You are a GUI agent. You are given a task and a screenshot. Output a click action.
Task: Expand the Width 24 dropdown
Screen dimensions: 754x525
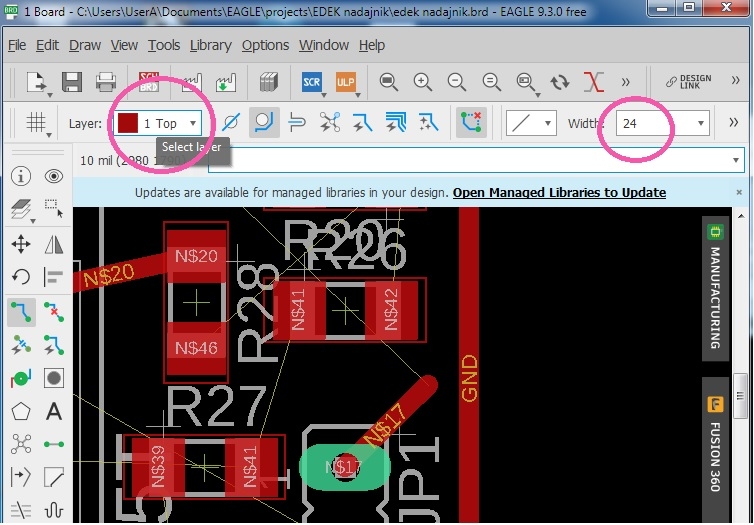[x=662, y=124]
